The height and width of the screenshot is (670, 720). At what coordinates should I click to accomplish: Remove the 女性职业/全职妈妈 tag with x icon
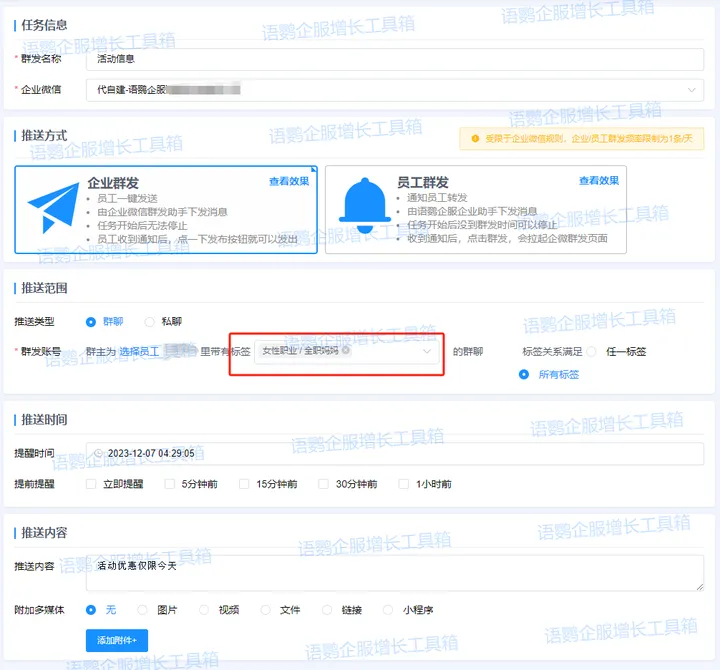[346, 351]
